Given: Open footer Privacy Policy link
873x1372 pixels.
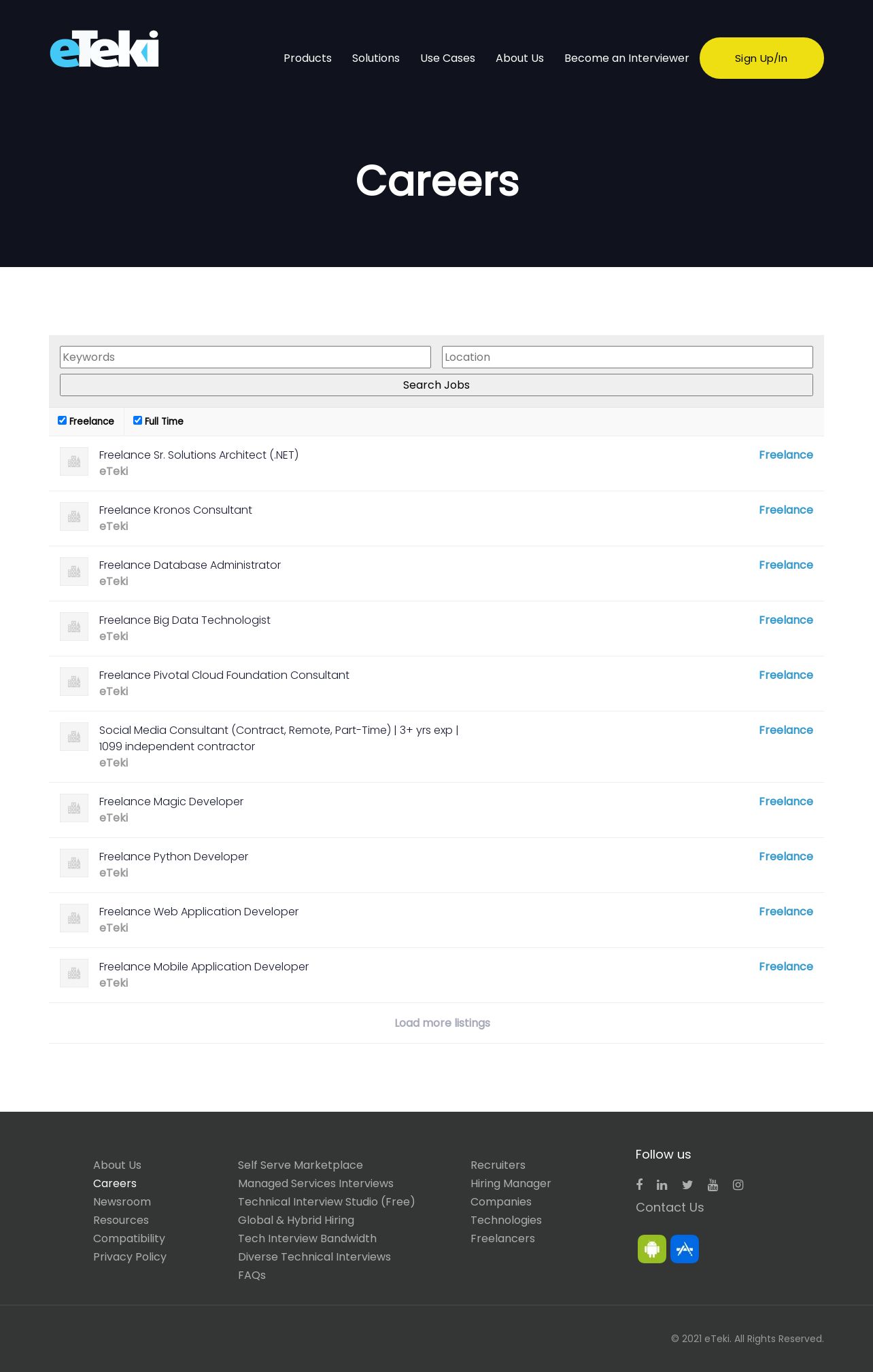Looking at the screenshot, I should (x=130, y=1256).
